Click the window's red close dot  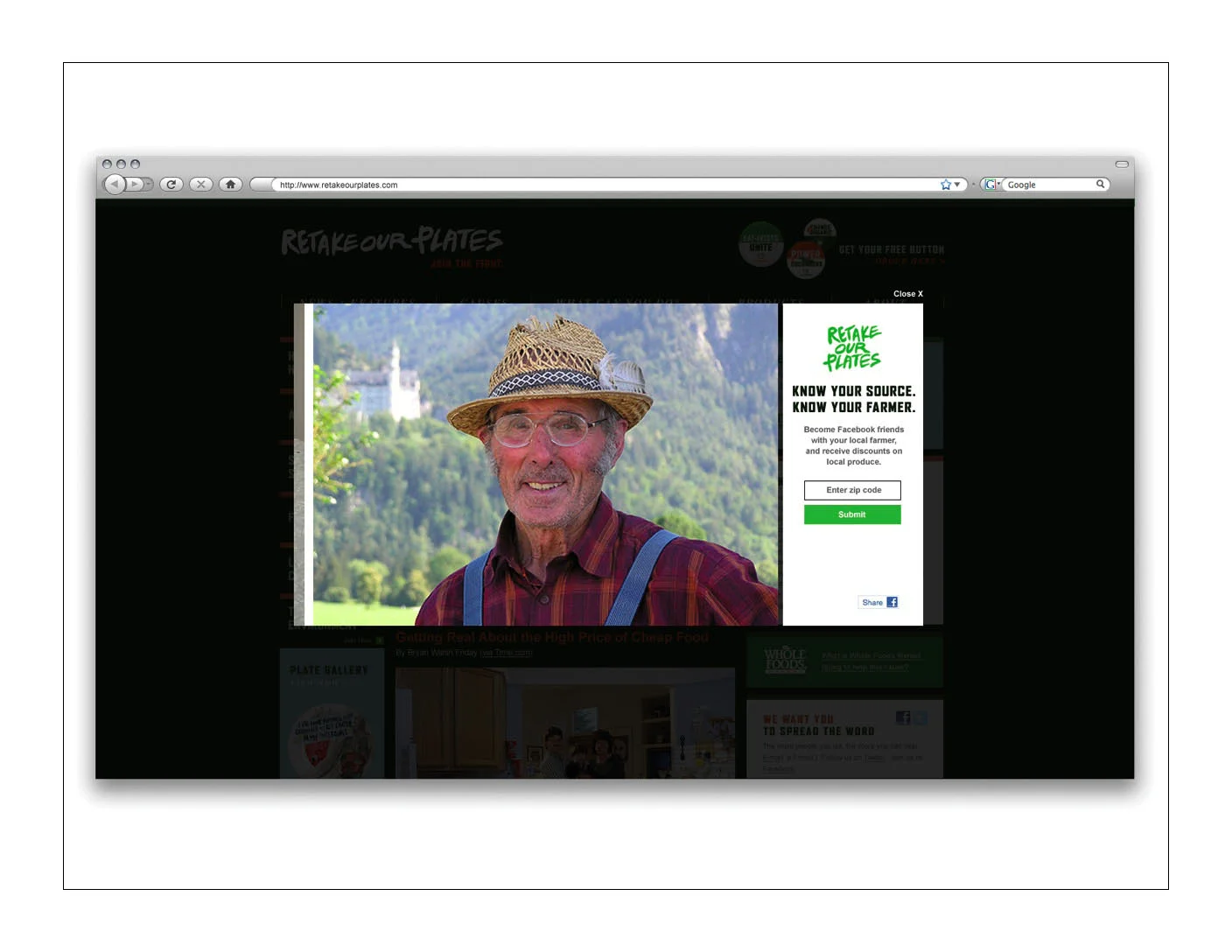point(107,164)
